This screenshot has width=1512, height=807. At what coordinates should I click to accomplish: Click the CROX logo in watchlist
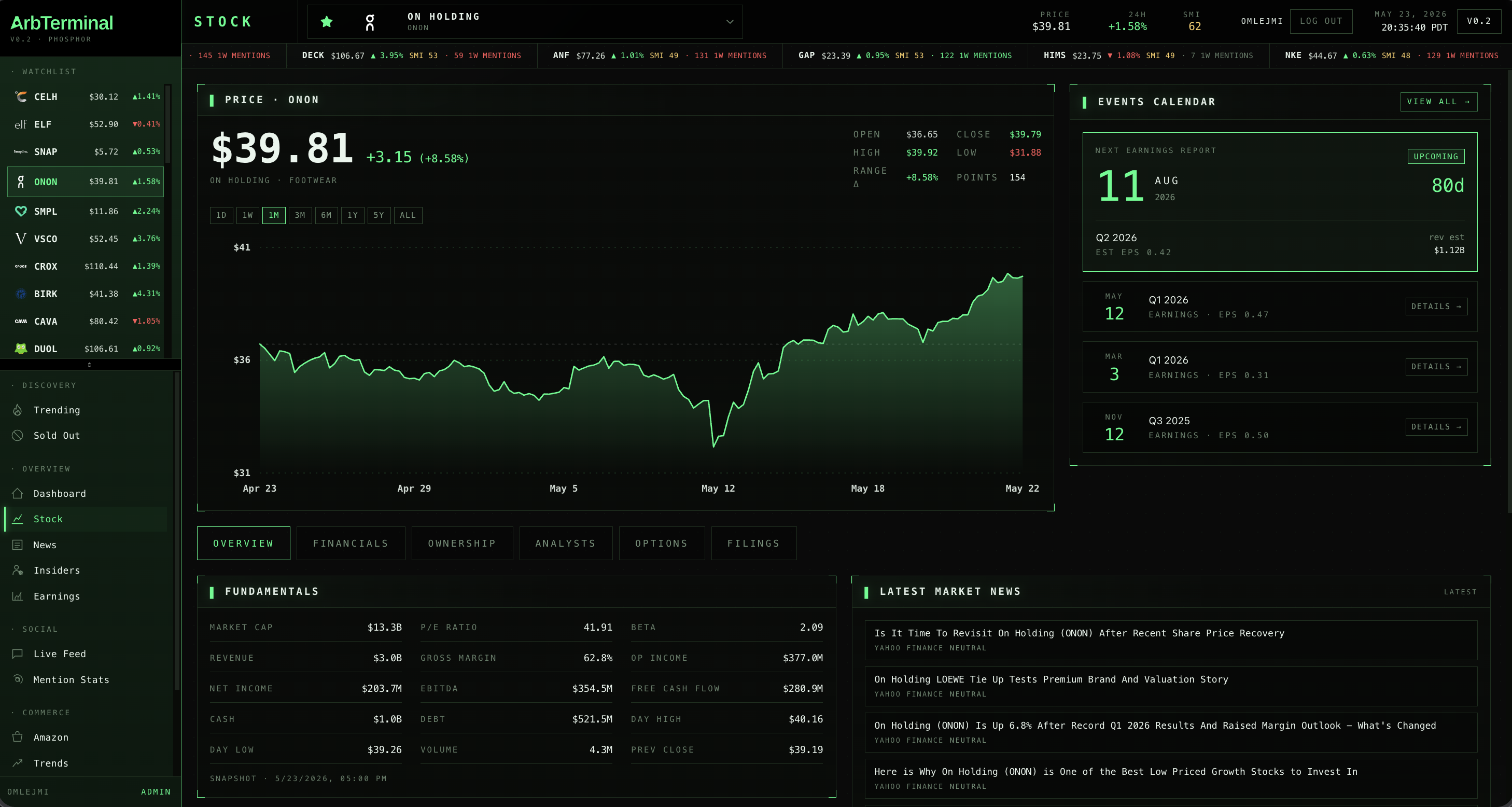coord(21,267)
